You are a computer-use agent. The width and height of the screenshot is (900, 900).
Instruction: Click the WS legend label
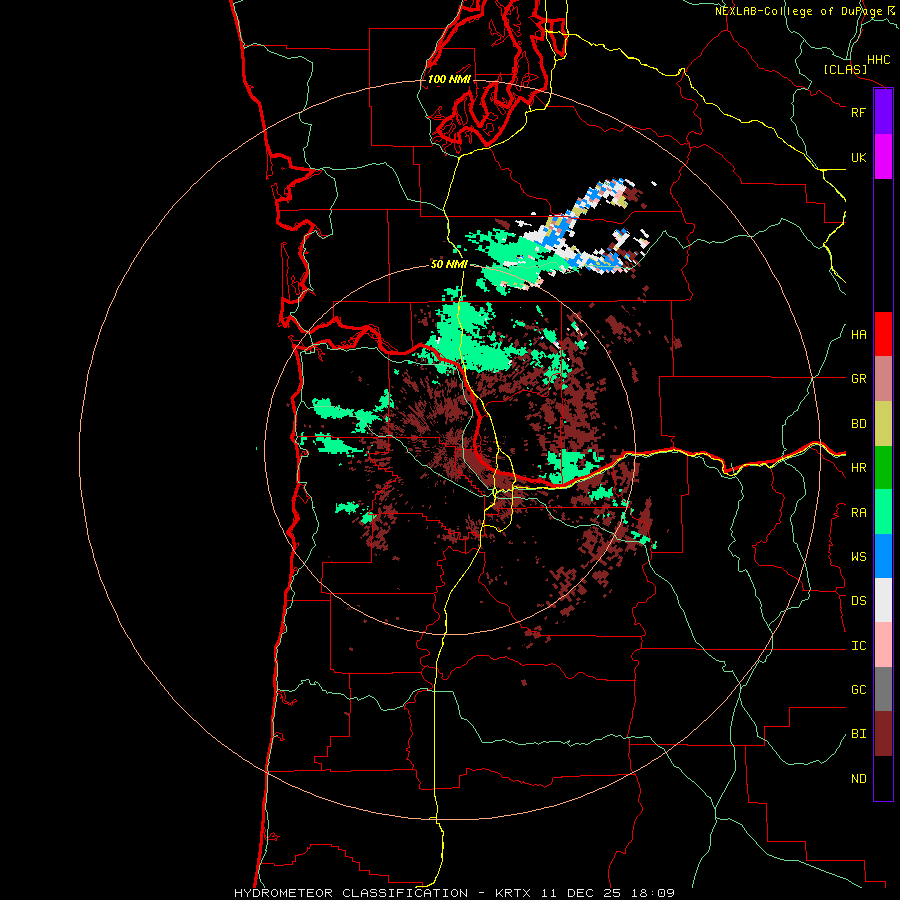click(x=858, y=557)
